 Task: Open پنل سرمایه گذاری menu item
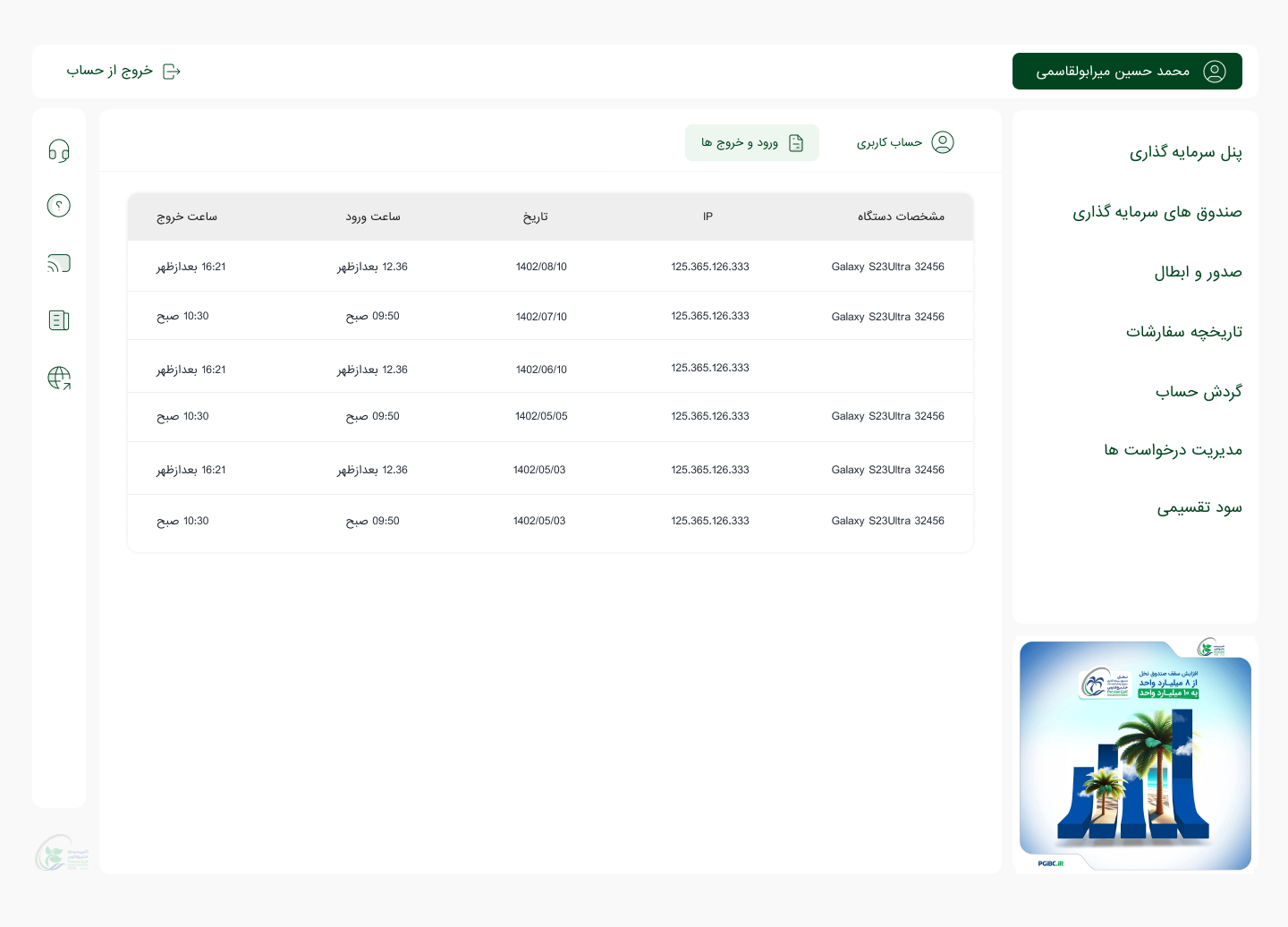[x=1185, y=152]
